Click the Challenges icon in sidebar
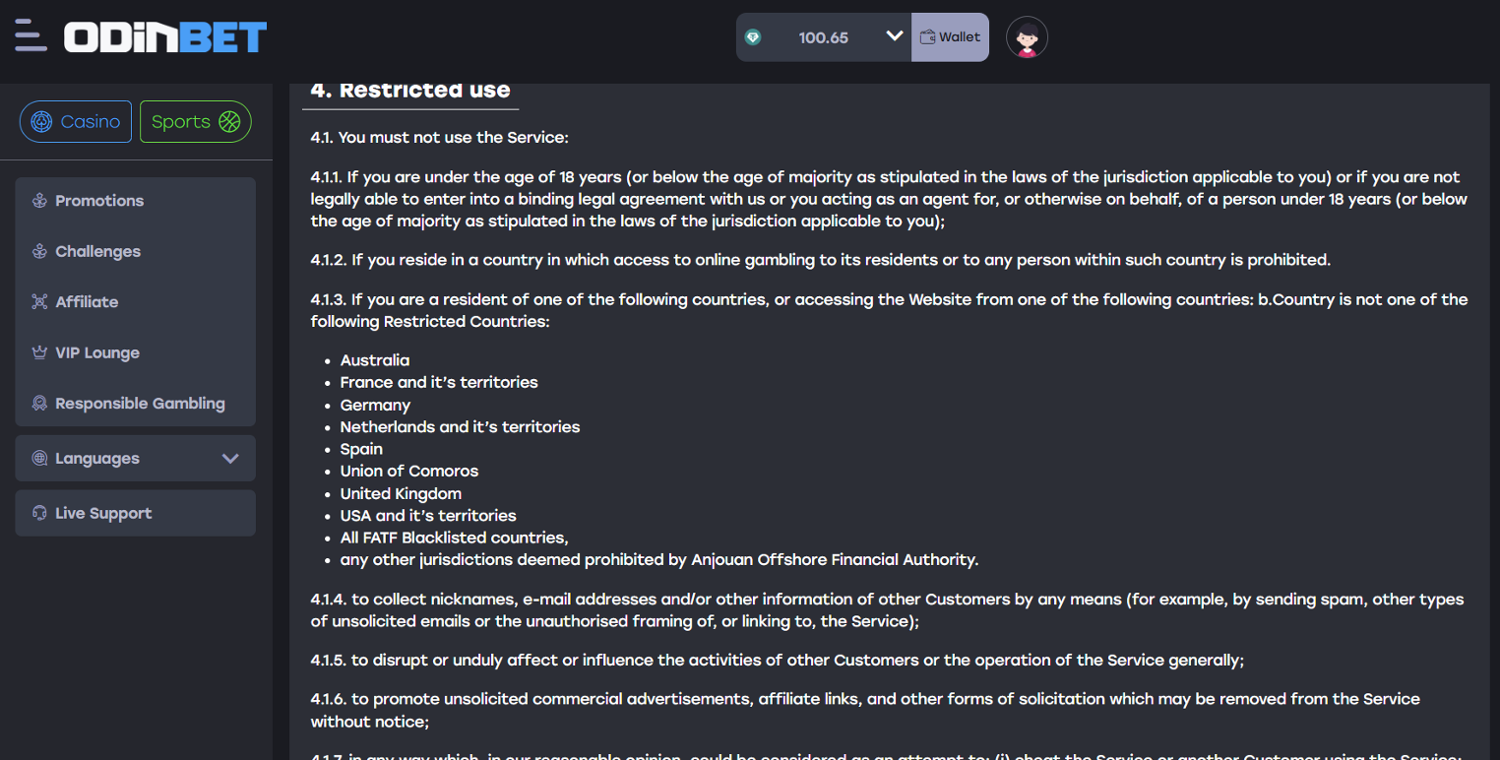1500x760 pixels. pos(40,252)
